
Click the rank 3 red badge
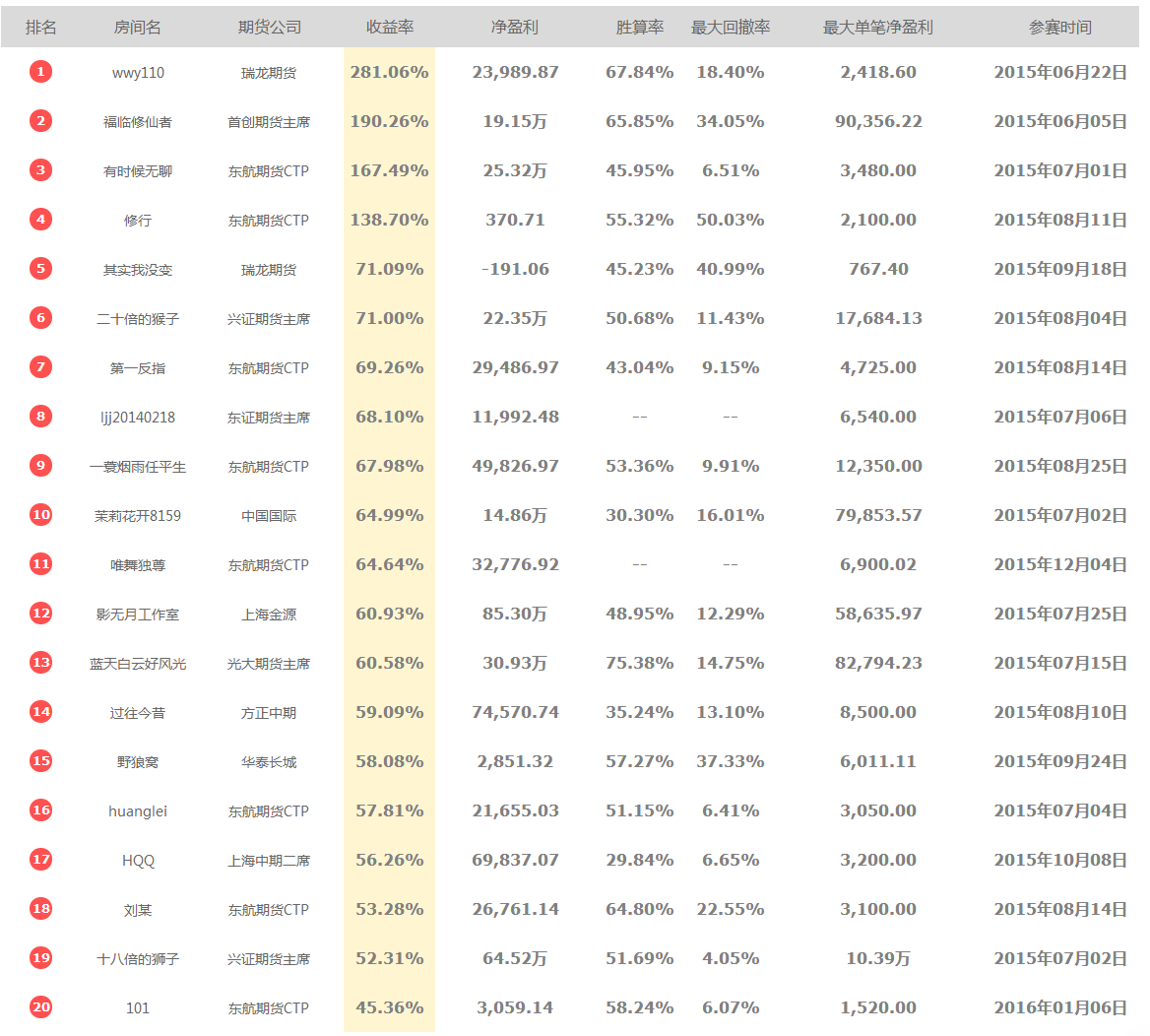pyautogui.click(x=41, y=170)
